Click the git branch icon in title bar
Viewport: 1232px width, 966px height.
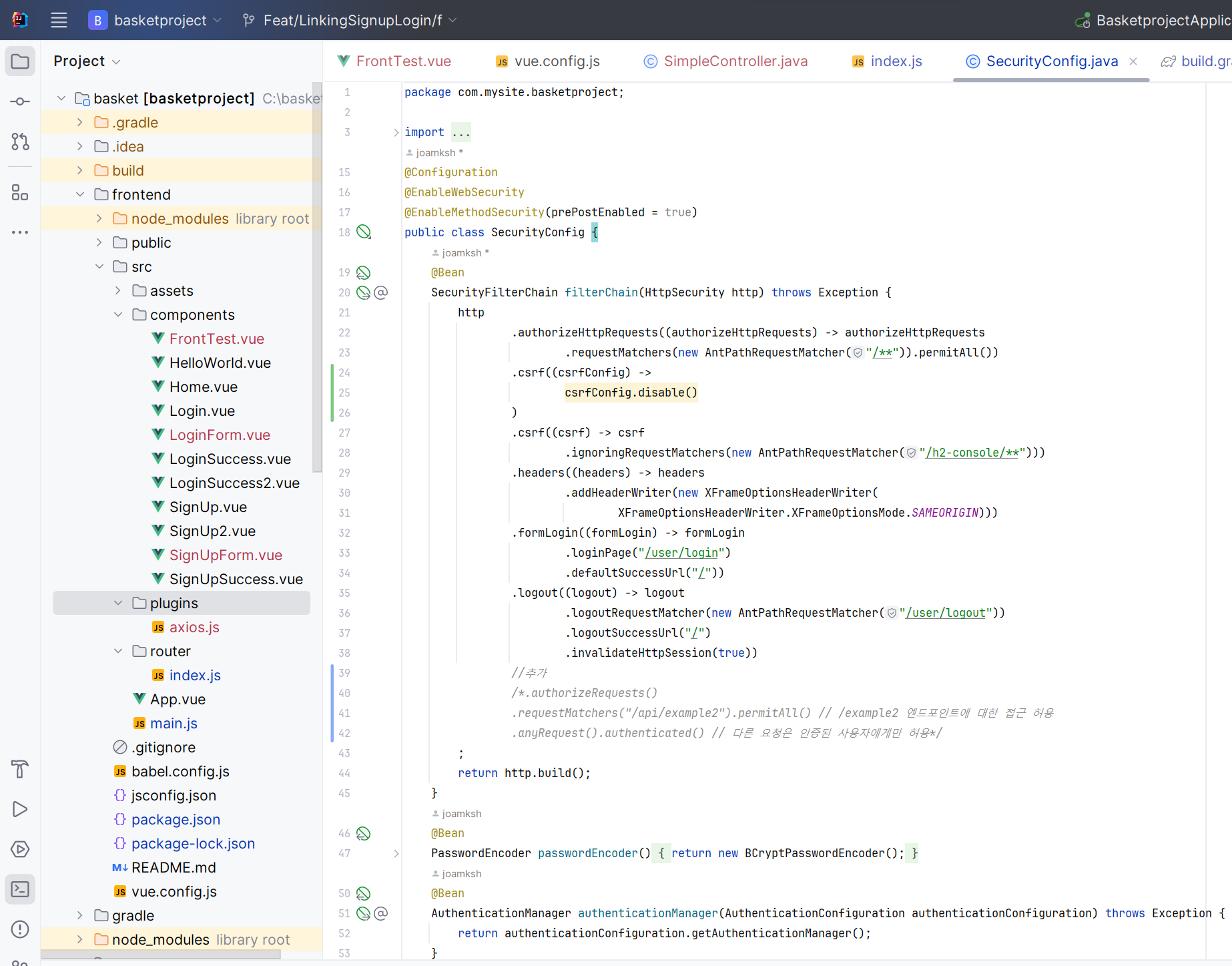(x=249, y=21)
